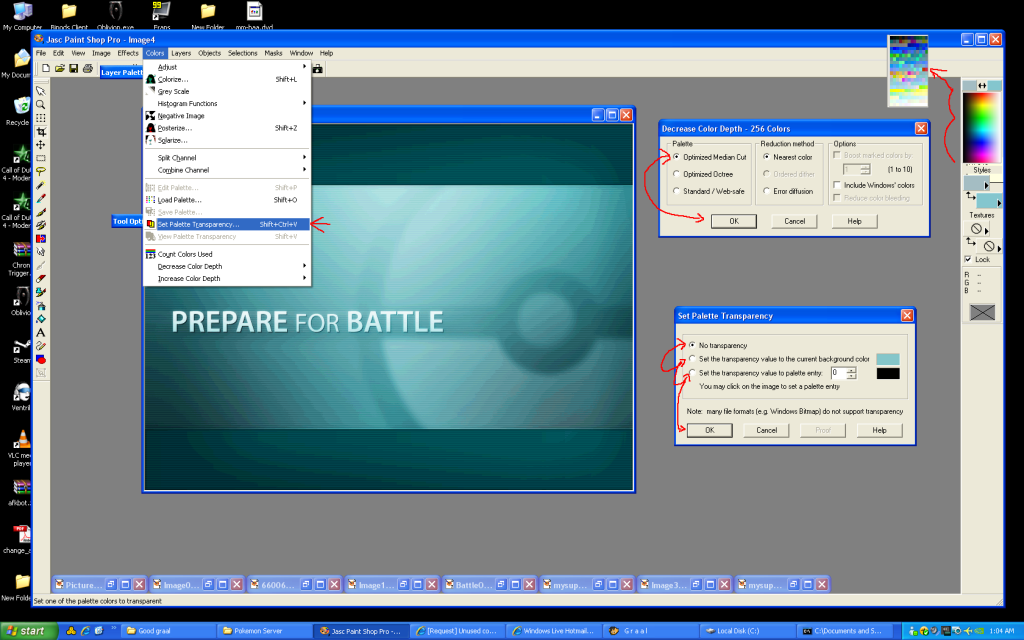Image resolution: width=1024 pixels, height=640 pixels.
Task: Click the black palette entry color swatch
Action: (888, 374)
